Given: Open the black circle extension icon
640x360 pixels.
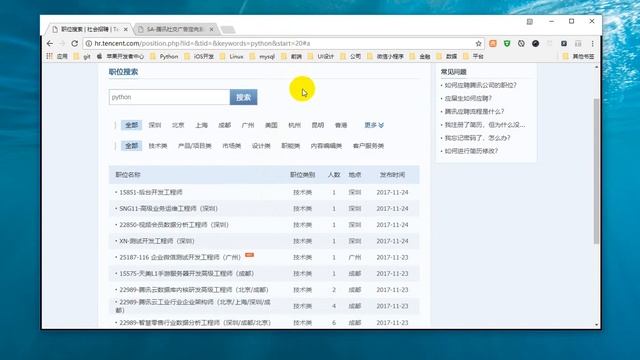Looking at the screenshot, I should 536,43.
